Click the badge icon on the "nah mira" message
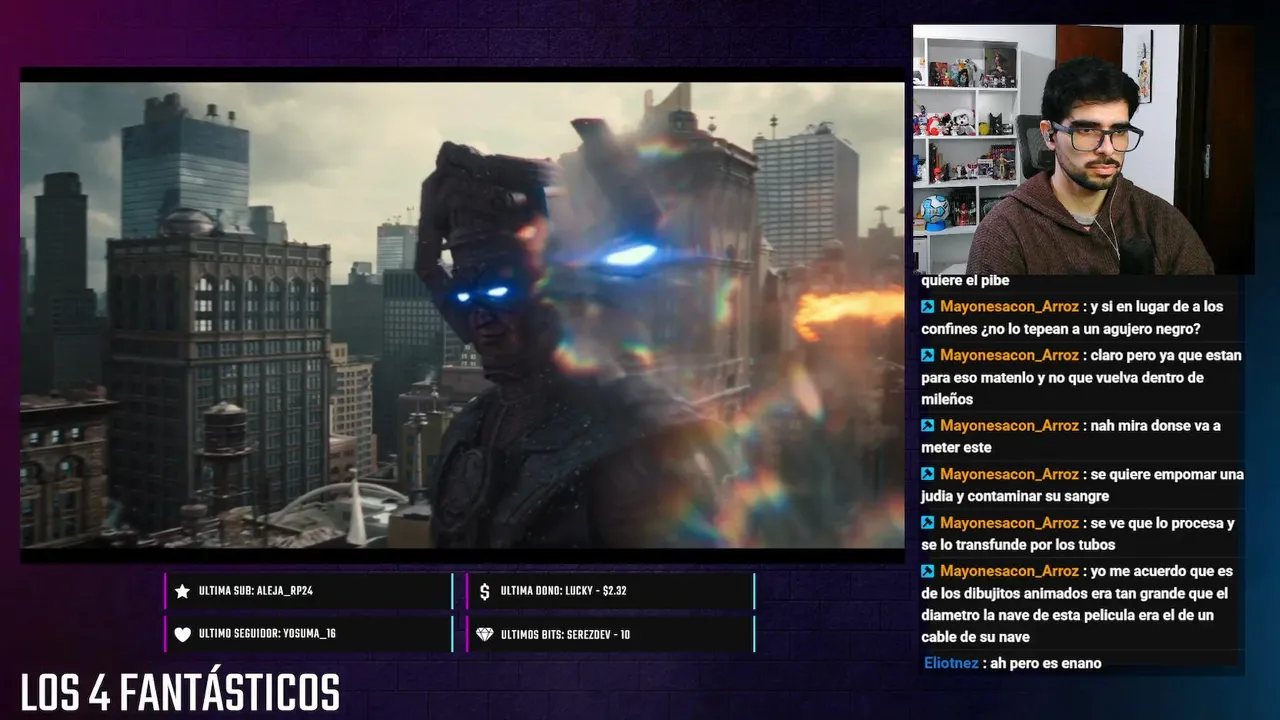 tap(928, 426)
